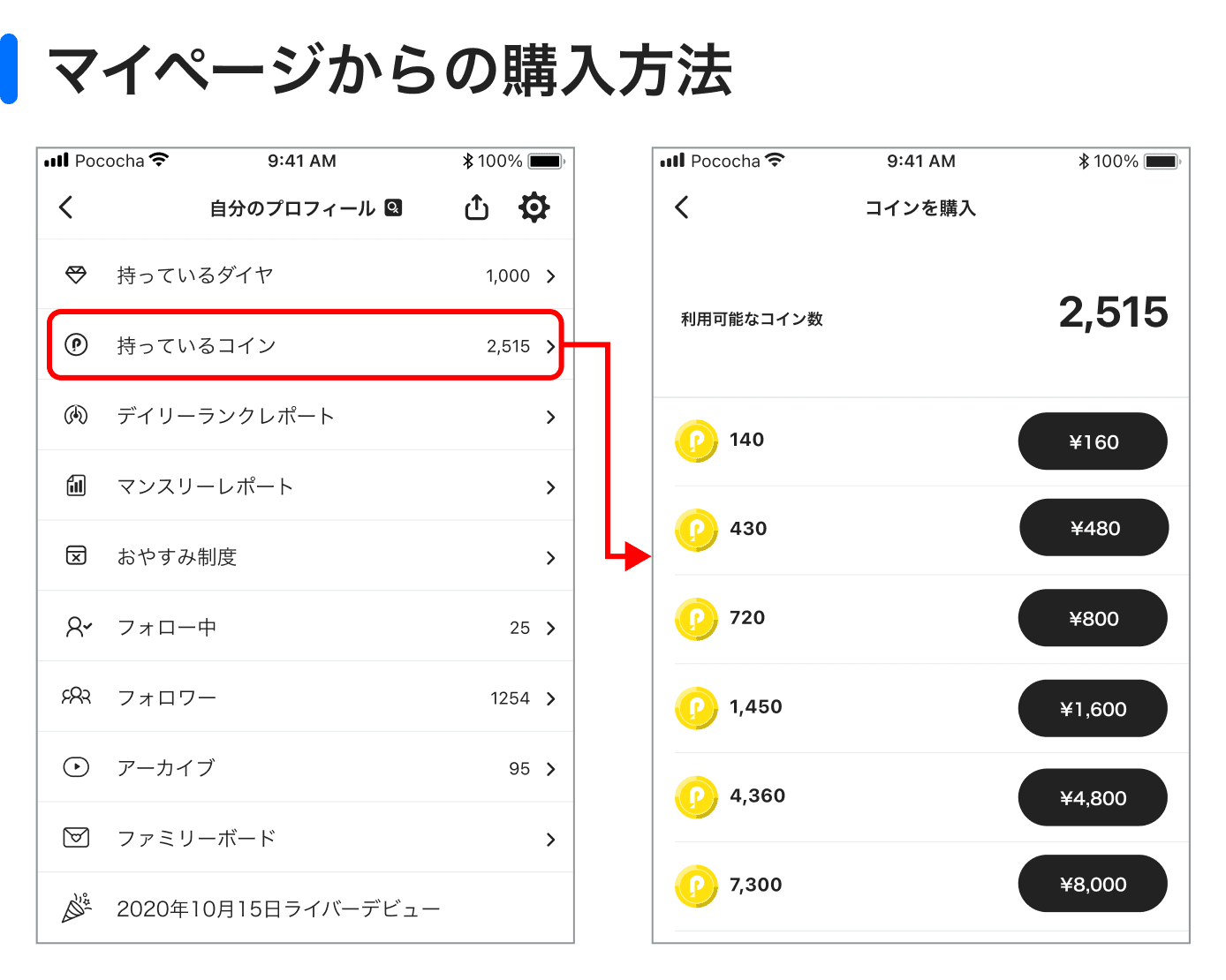
Task: Open the share icon in the profile header
Action: tap(477, 207)
